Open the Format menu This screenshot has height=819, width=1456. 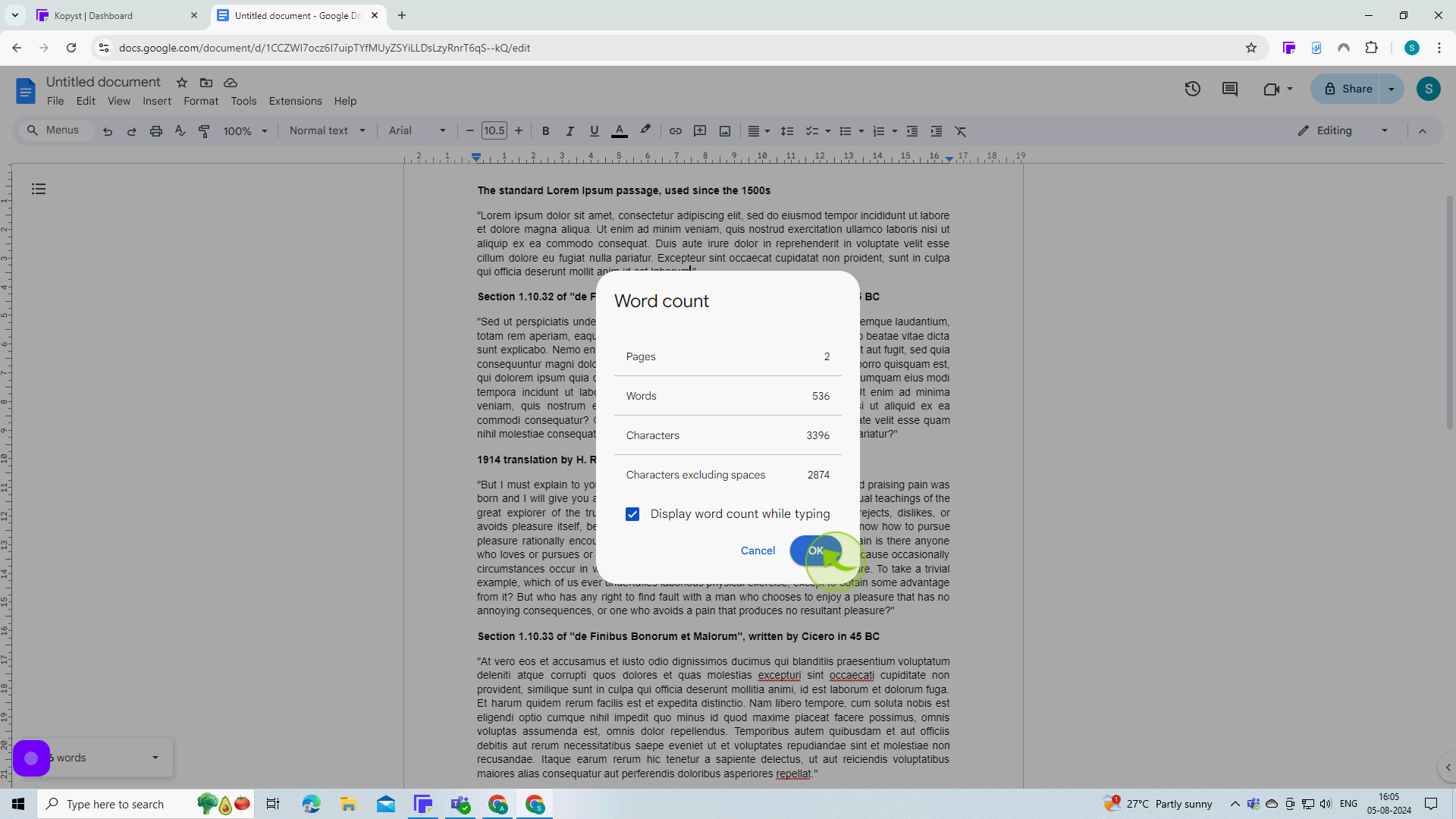[x=201, y=101]
